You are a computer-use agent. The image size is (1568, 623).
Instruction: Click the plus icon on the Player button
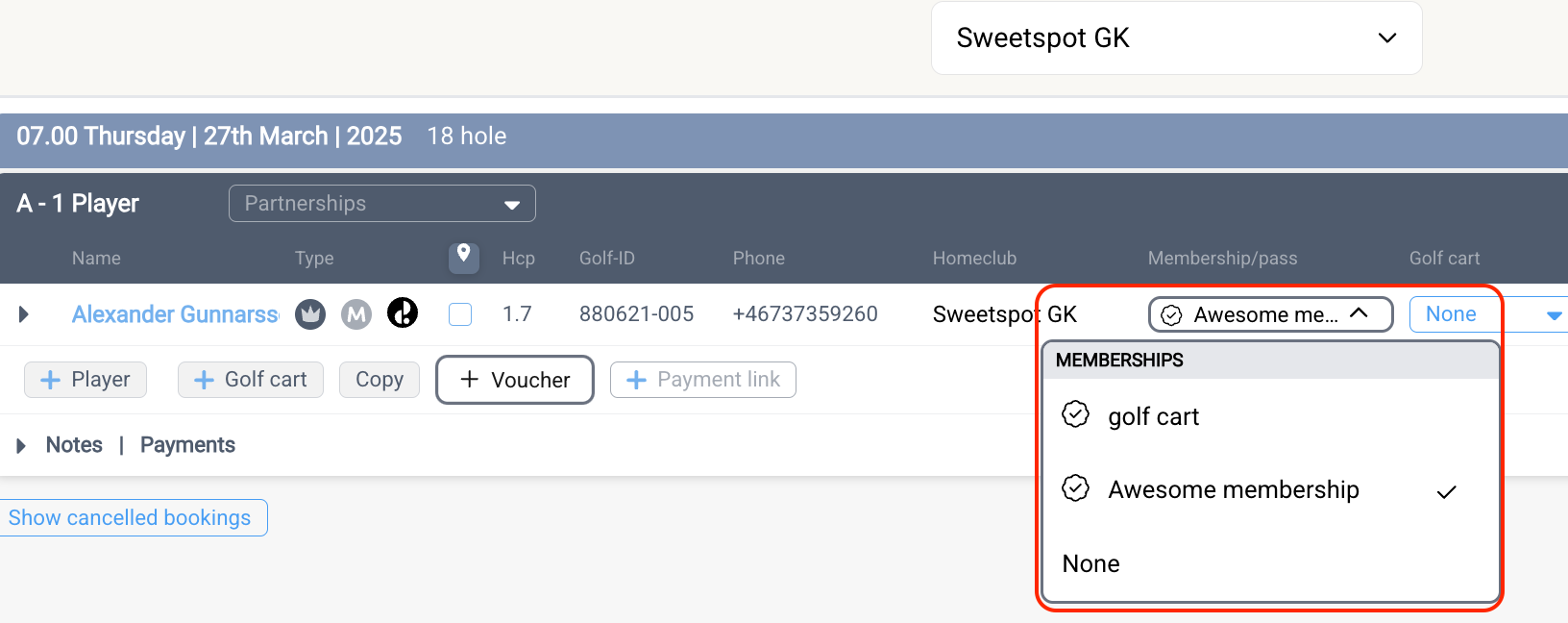[x=50, y=381]
